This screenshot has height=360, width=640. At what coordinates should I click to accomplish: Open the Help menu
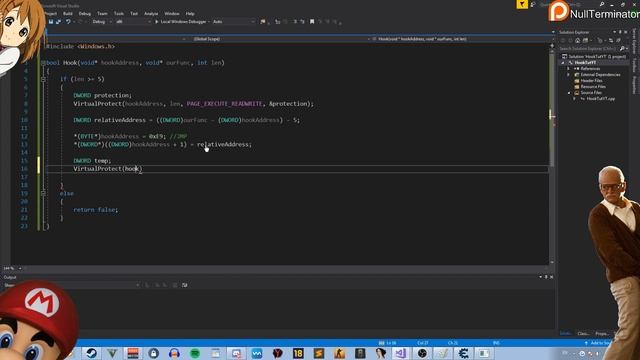coord(190,13)
